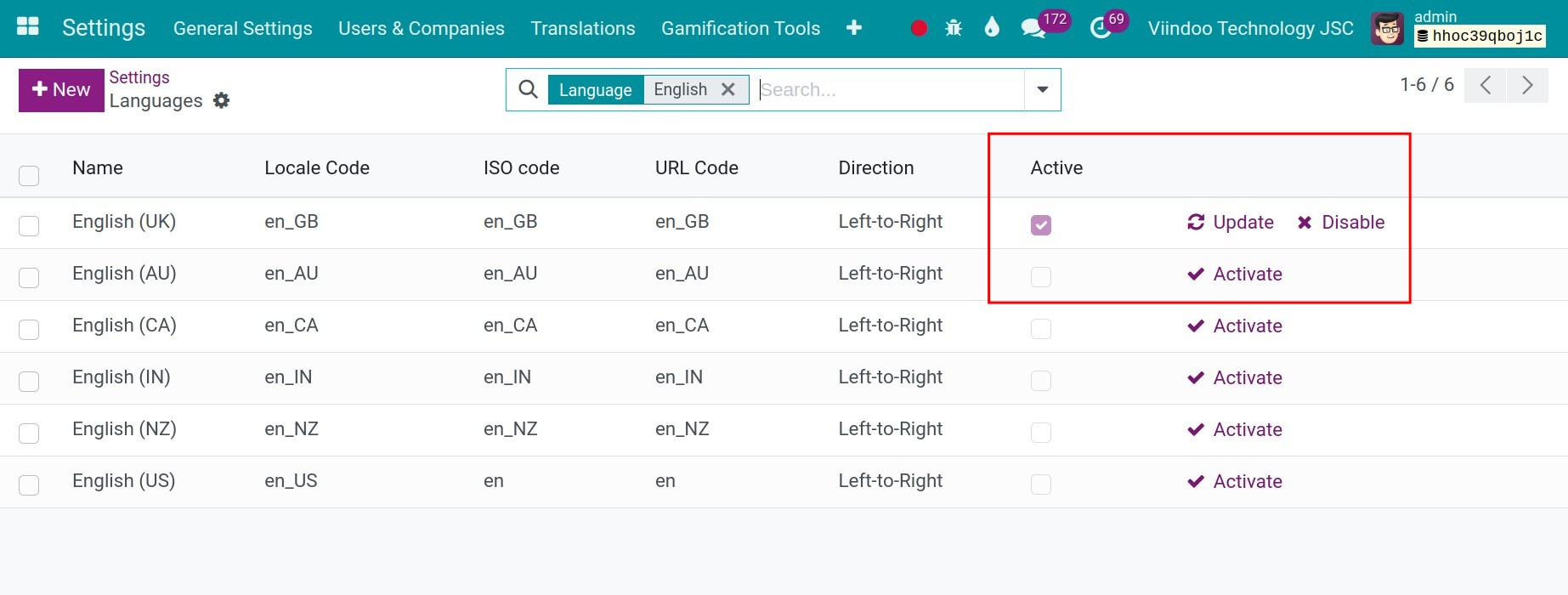The height and width of the screenshot is (595, 1568).
Task: Click Update for English (UK)
Action: 1231,222
